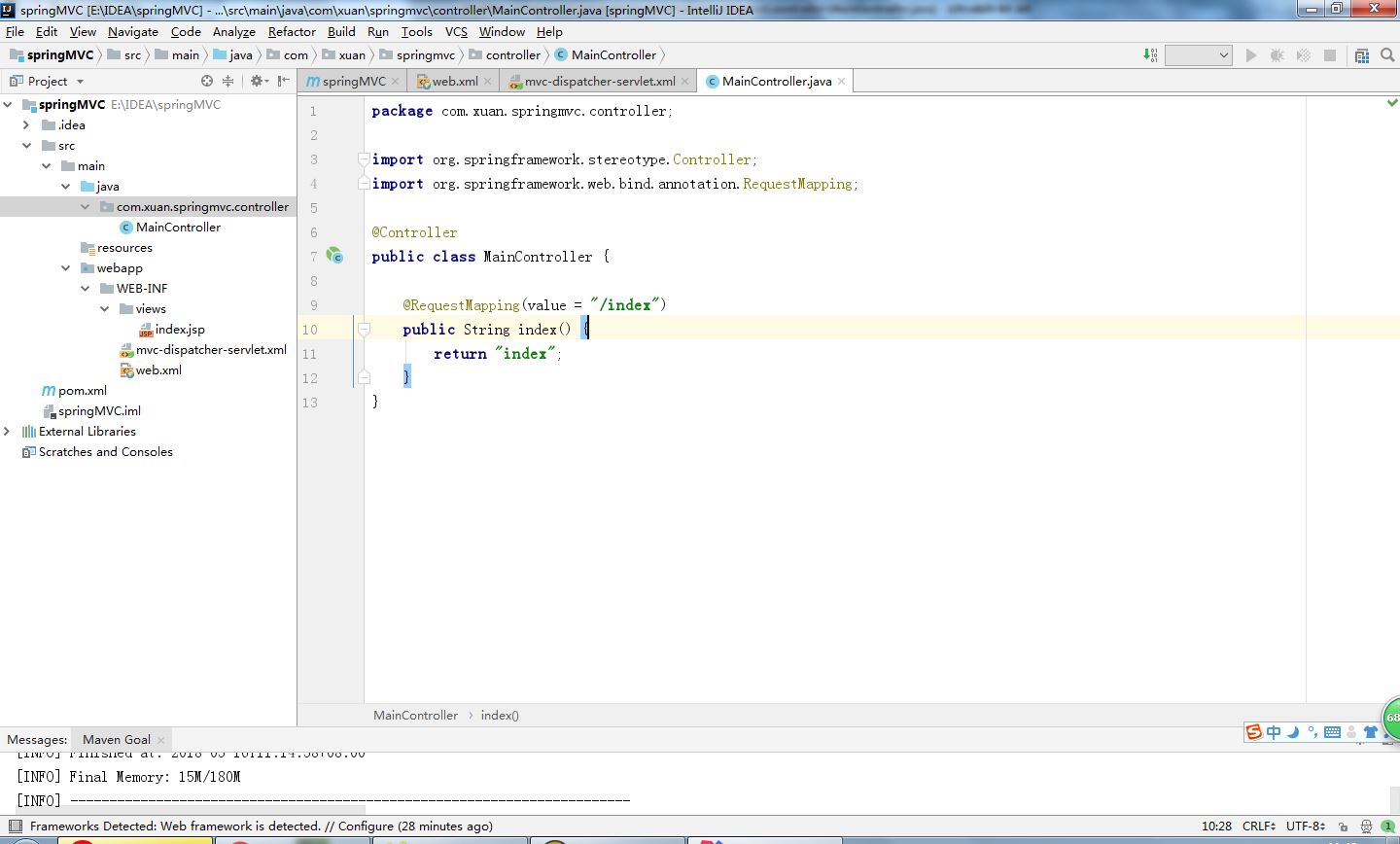Fold the import block on line 3
1400x844 pixels.
tap(364, 158)
